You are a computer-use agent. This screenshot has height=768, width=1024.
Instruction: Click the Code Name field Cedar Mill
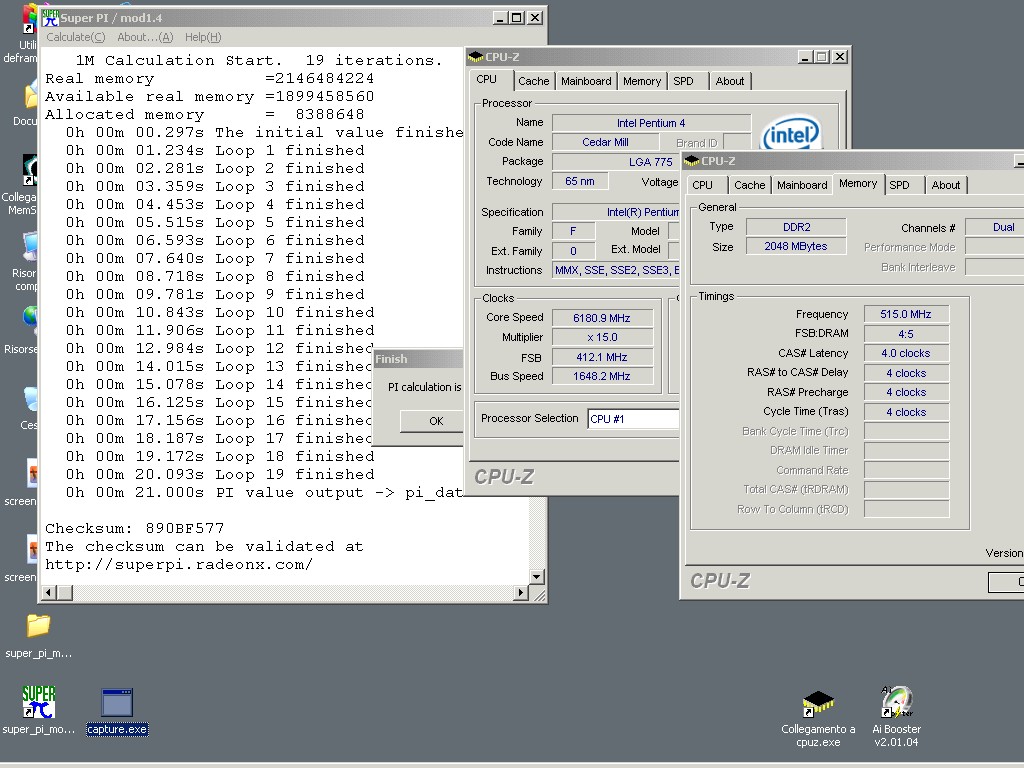(605, 142)
